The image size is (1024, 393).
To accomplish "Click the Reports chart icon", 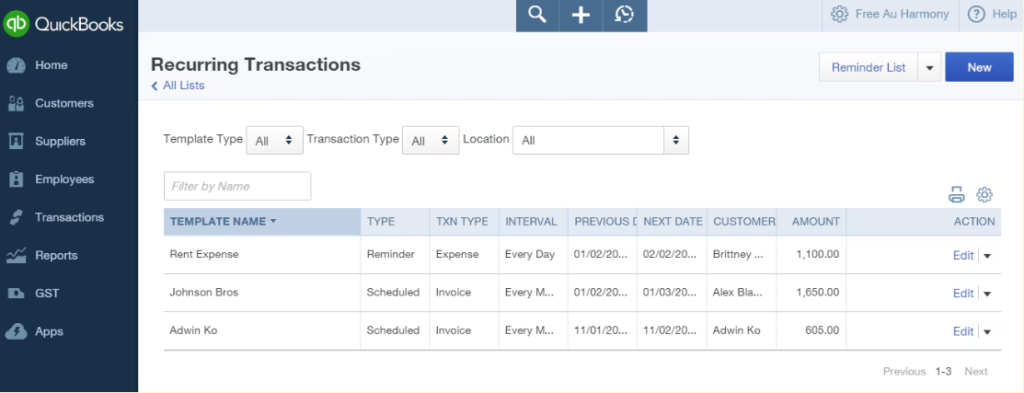I will pyautogui.click(x=16, y=255).
